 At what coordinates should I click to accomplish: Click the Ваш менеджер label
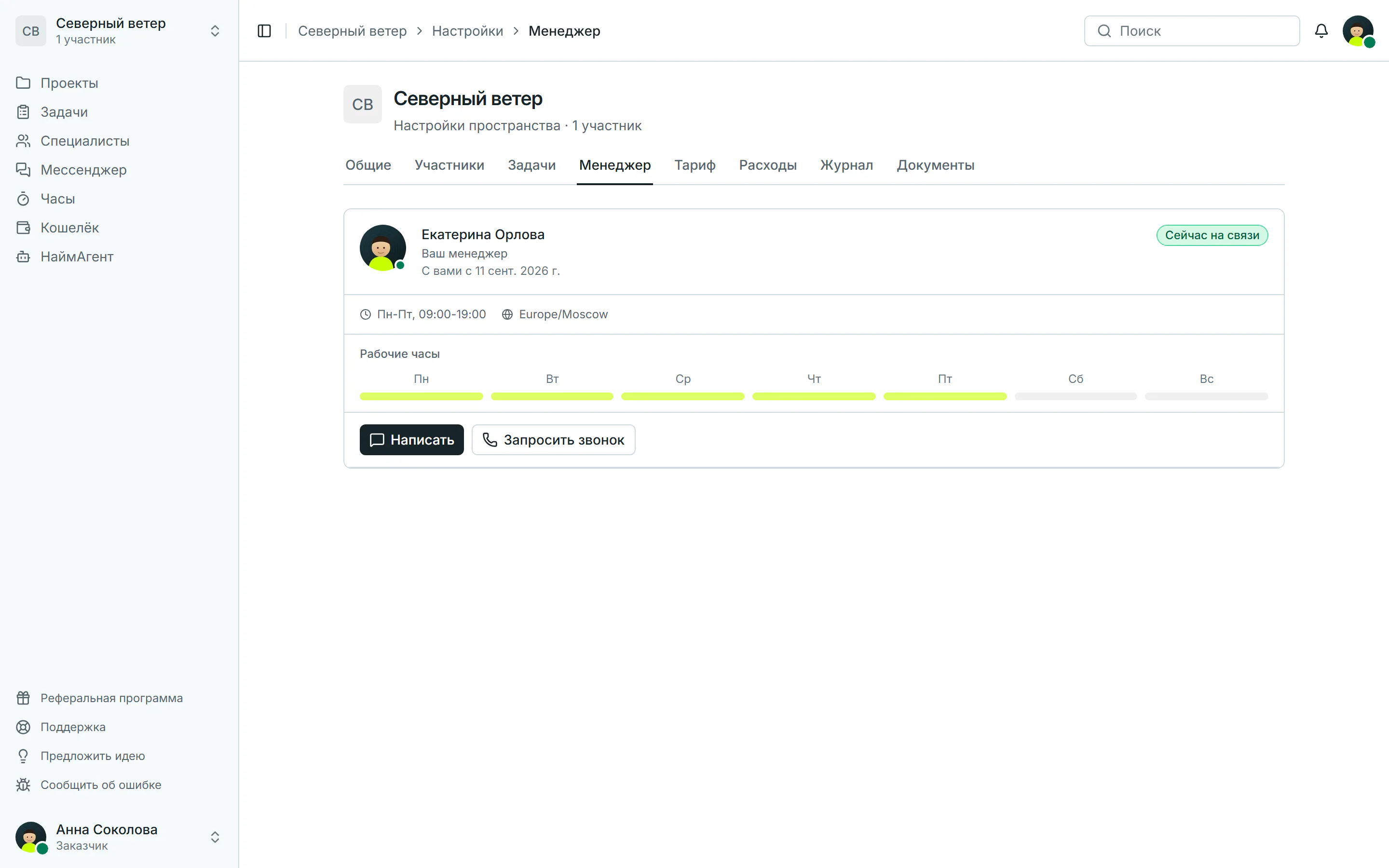pyautogui.click(x=464, y=253)
